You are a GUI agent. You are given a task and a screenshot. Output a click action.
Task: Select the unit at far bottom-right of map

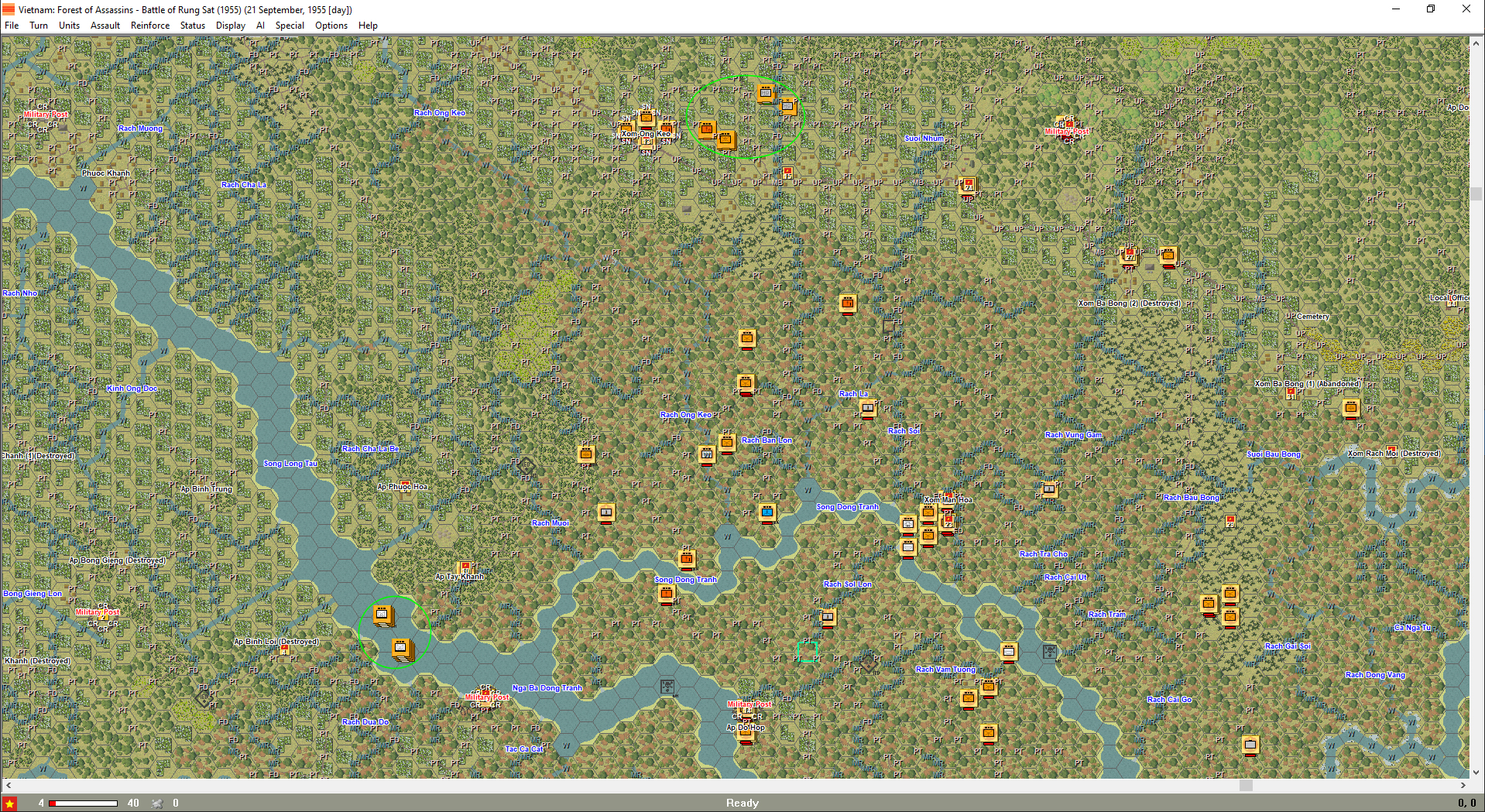[1250, 745]
